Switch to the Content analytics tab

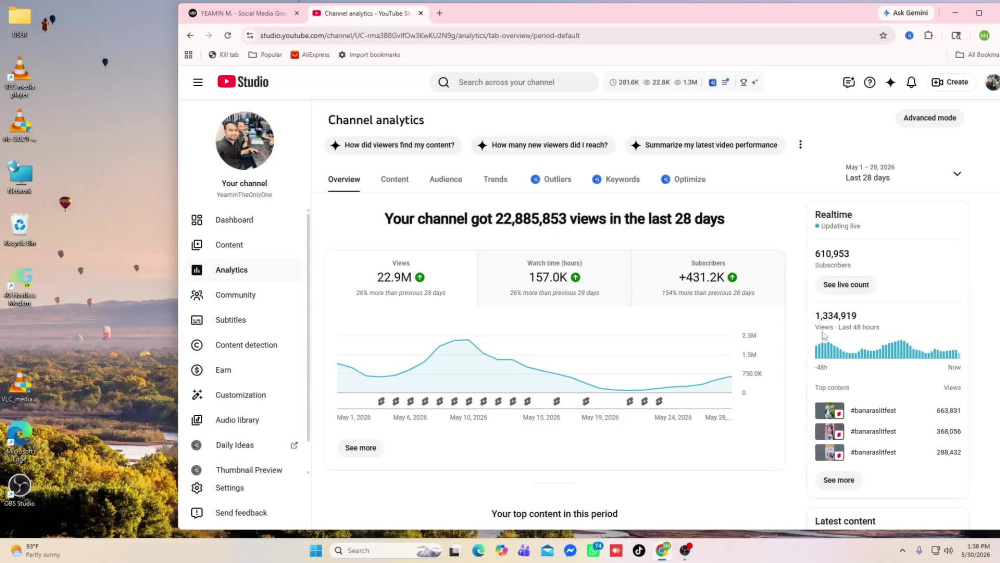pos(395,179)
